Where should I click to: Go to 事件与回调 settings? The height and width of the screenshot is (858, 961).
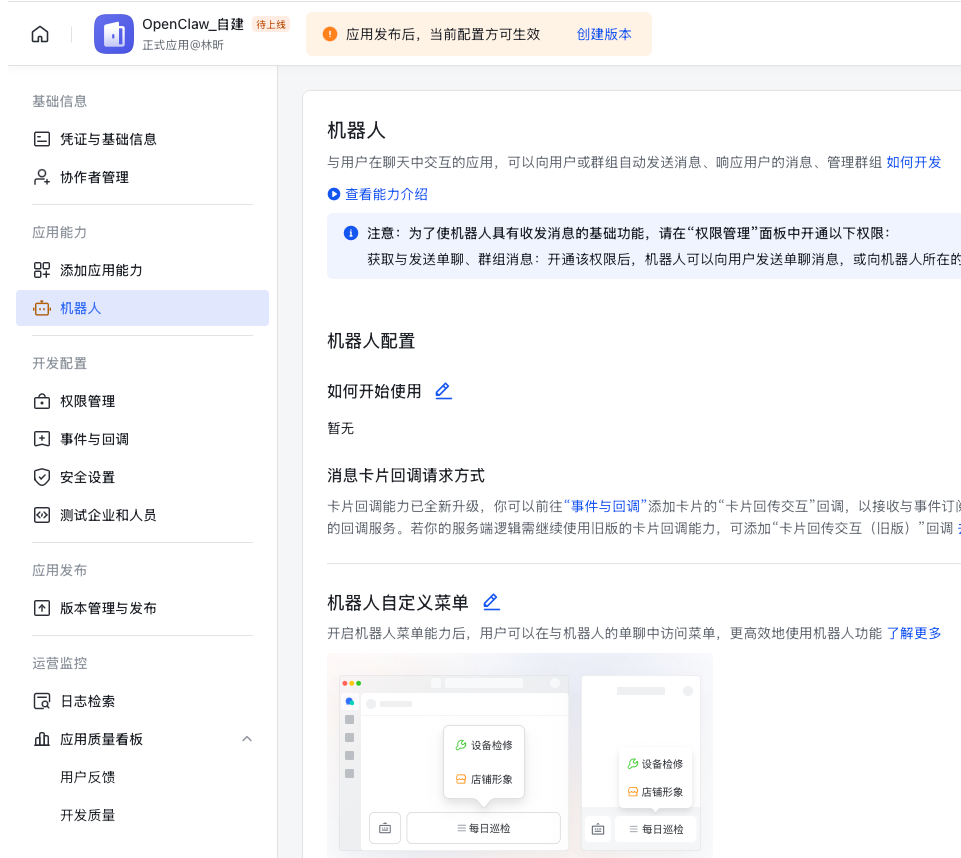pos(94,439)
